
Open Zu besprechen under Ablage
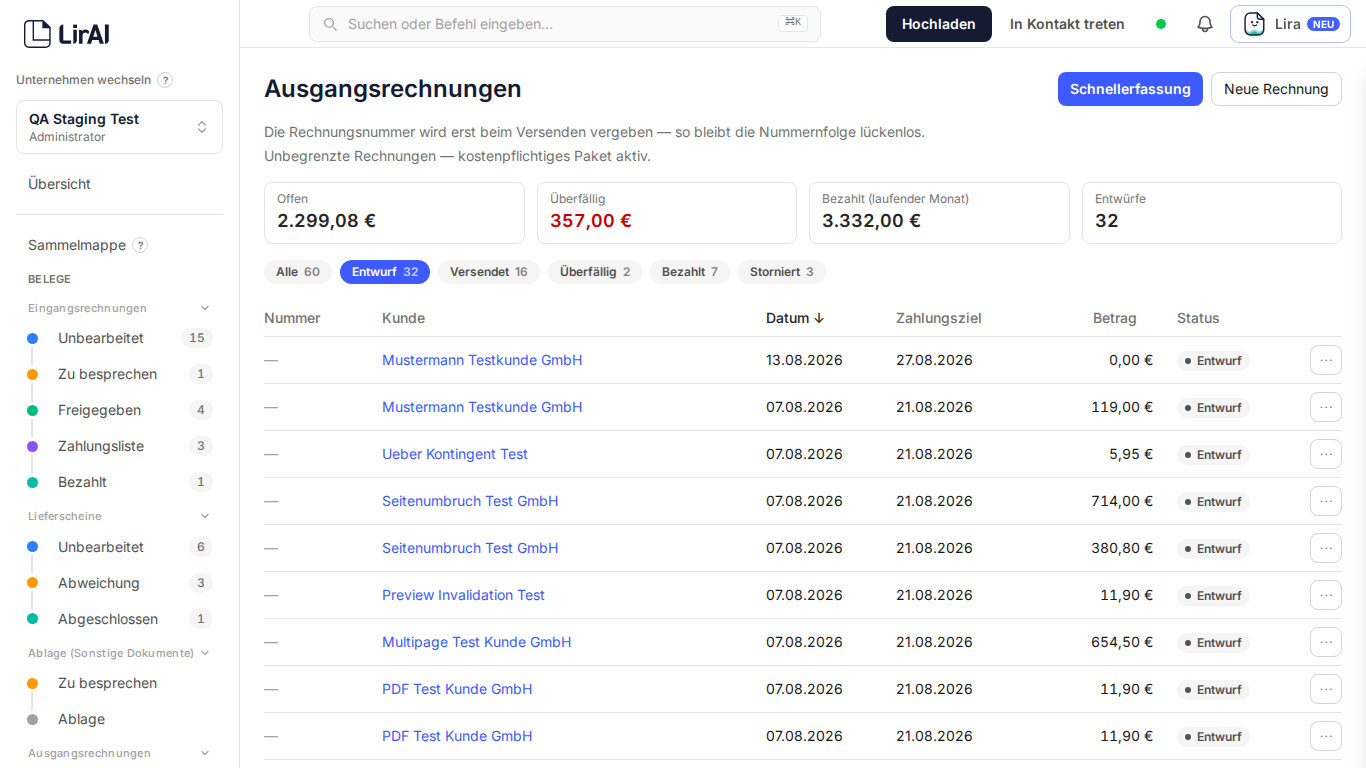point(119,683)
